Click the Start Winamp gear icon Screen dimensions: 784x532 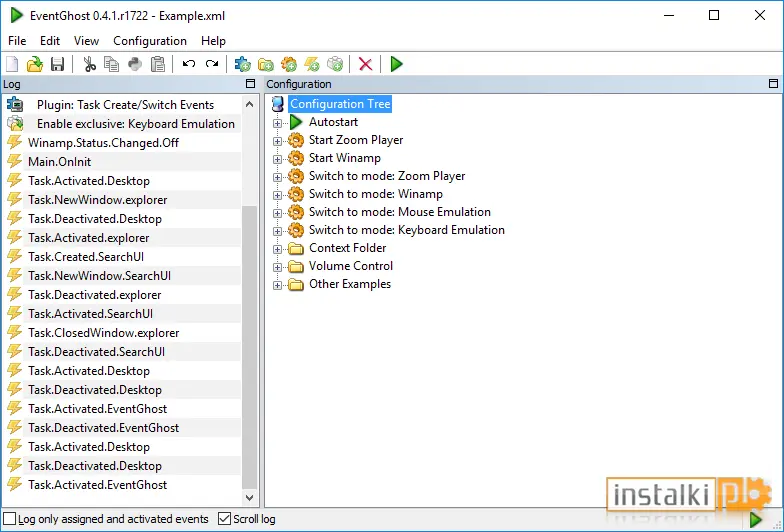[x=296, y=158]
